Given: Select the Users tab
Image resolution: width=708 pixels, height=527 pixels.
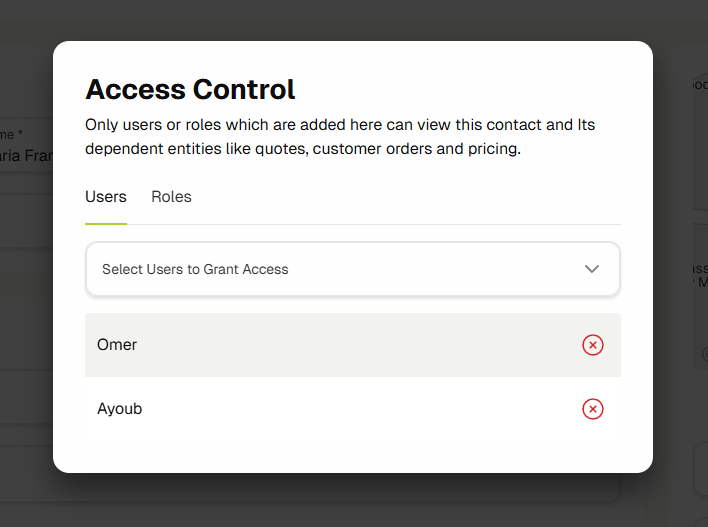Looking at the screenshot, I should 106,197.
